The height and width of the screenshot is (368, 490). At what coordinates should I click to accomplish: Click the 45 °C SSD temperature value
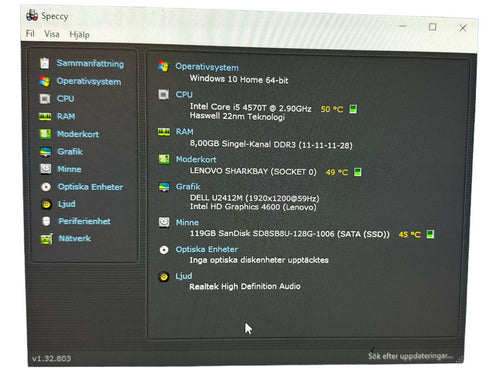(x=410, y=235)
